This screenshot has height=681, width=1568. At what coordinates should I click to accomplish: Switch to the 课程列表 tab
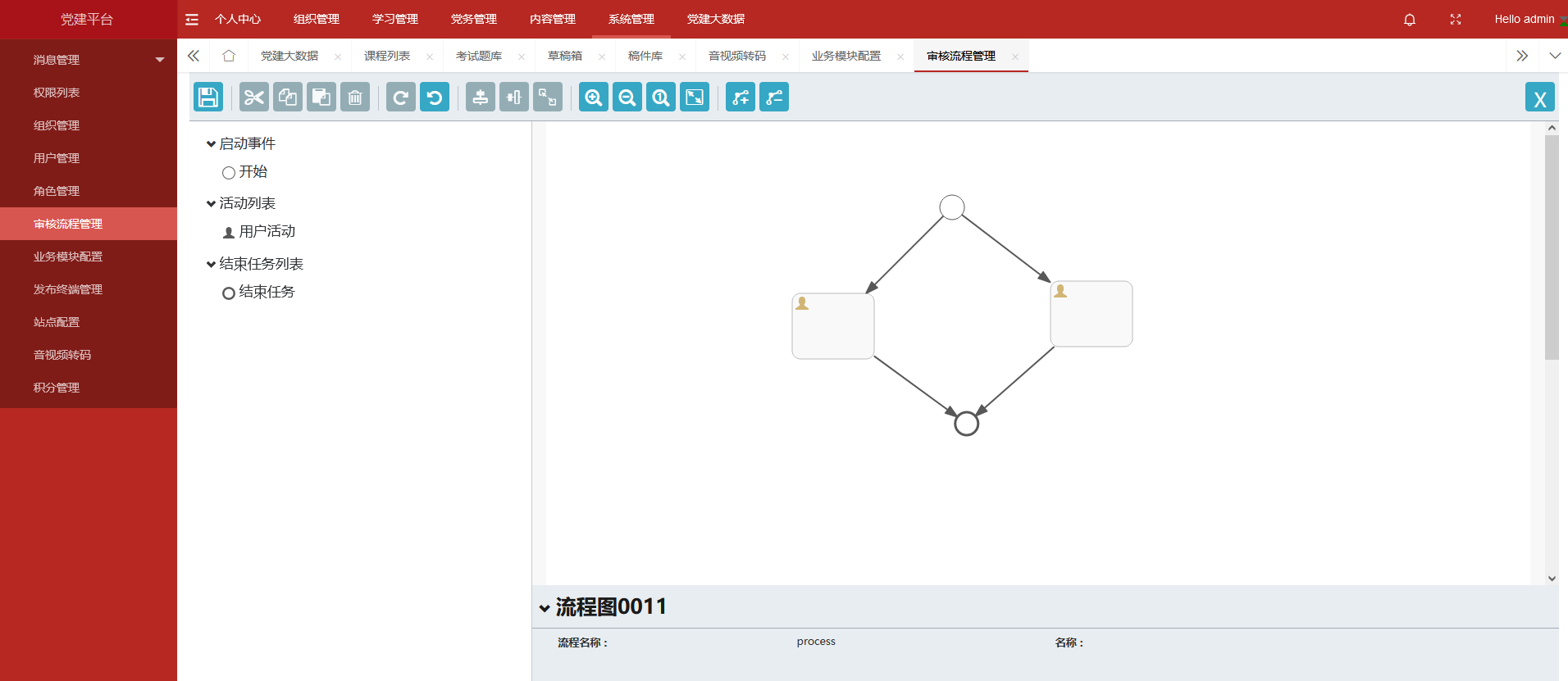pyautogui.click(x=387, y=56)
